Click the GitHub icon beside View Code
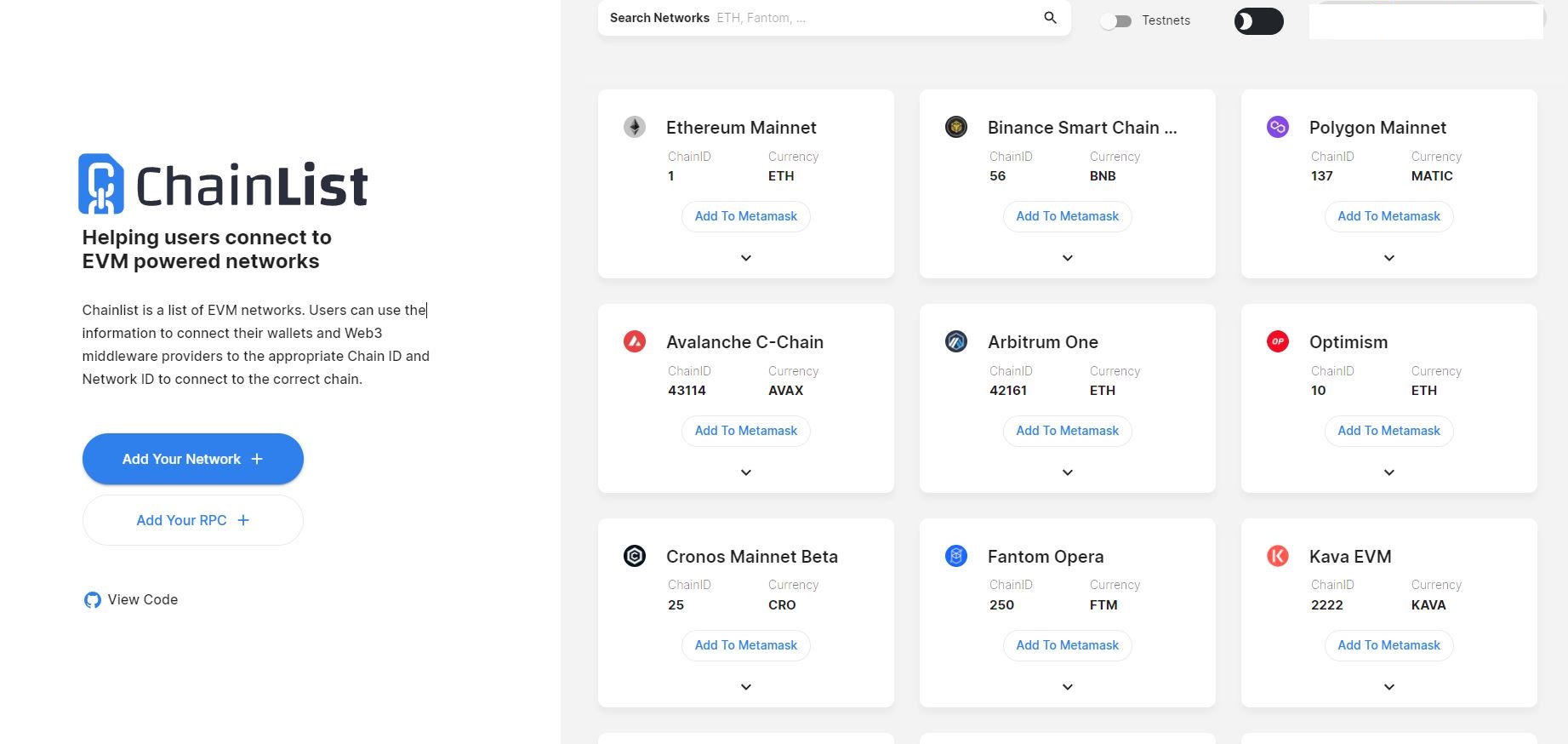1568x744 pixels. click(92, 600)
